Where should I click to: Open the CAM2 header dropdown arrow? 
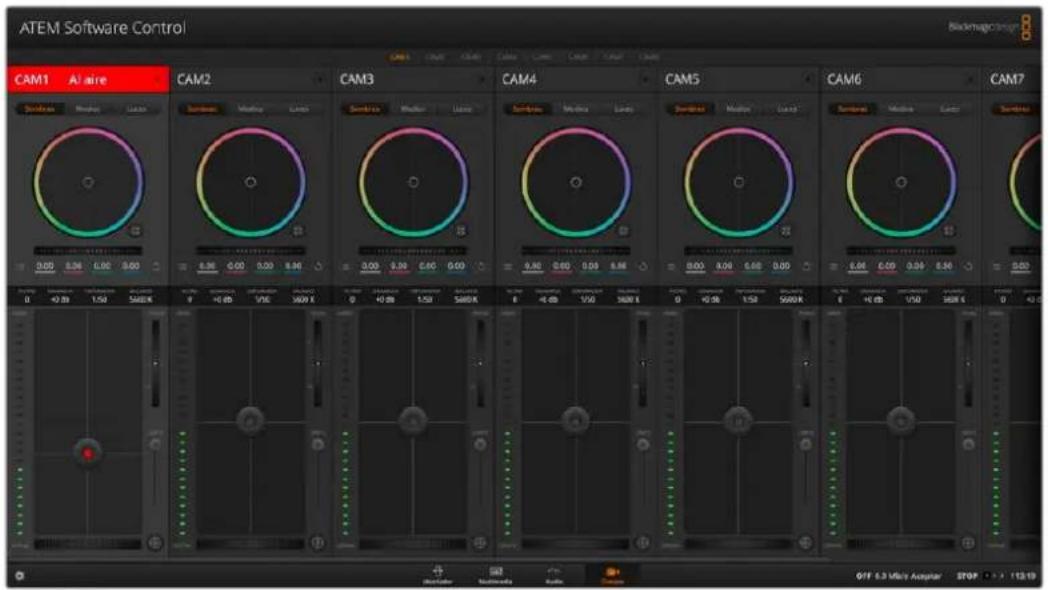tap(320, 80)
